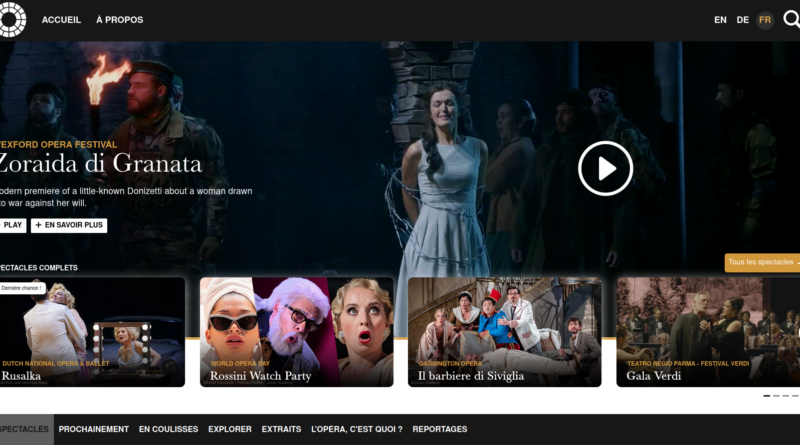The image size is (800, 445).
Task: Play the Zoraida di Granata video
Action: click(x=606, y=168)
